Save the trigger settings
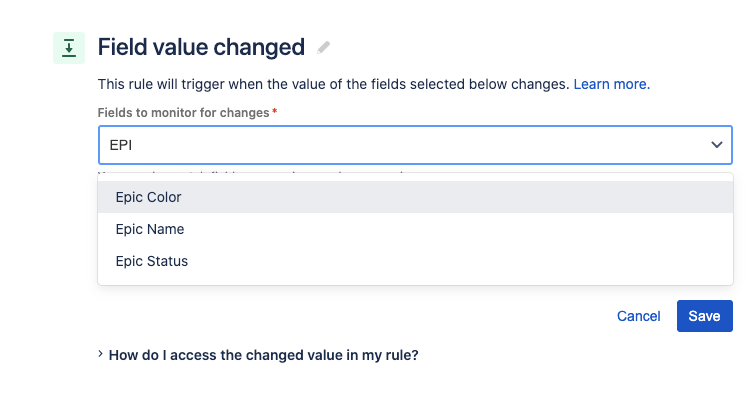 tap(704, 316)
